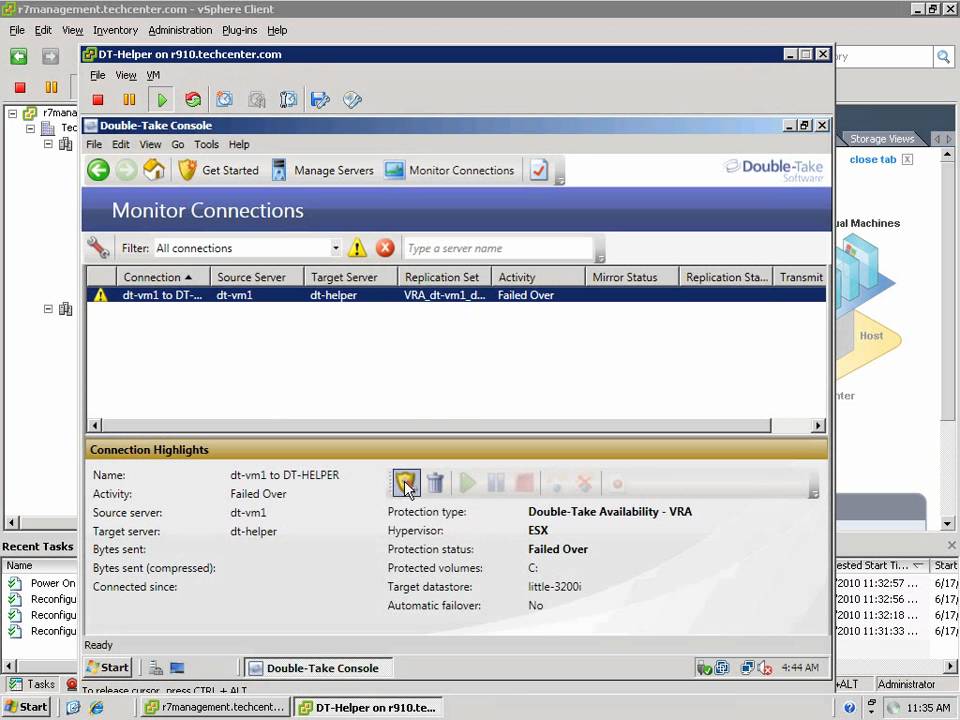960x720 pixels.
Task: Click the reset VM icon in DT-Helper toolbar
Action: (x=193, y=99)
